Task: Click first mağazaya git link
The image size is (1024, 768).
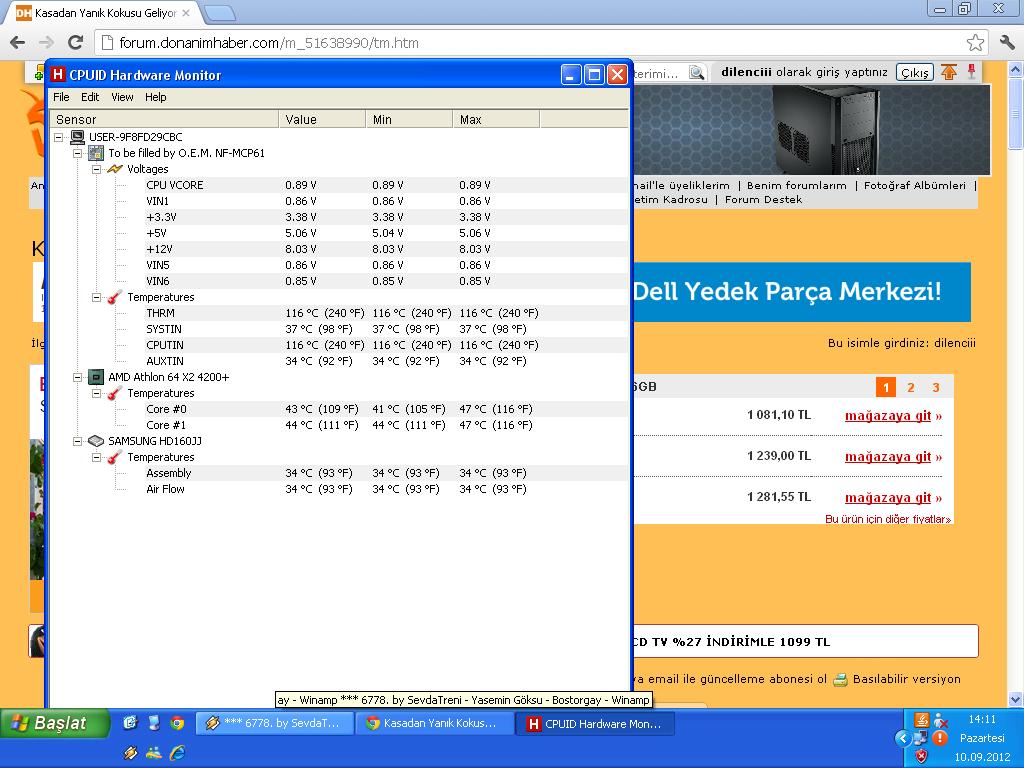Action: [x=892, y=415]
